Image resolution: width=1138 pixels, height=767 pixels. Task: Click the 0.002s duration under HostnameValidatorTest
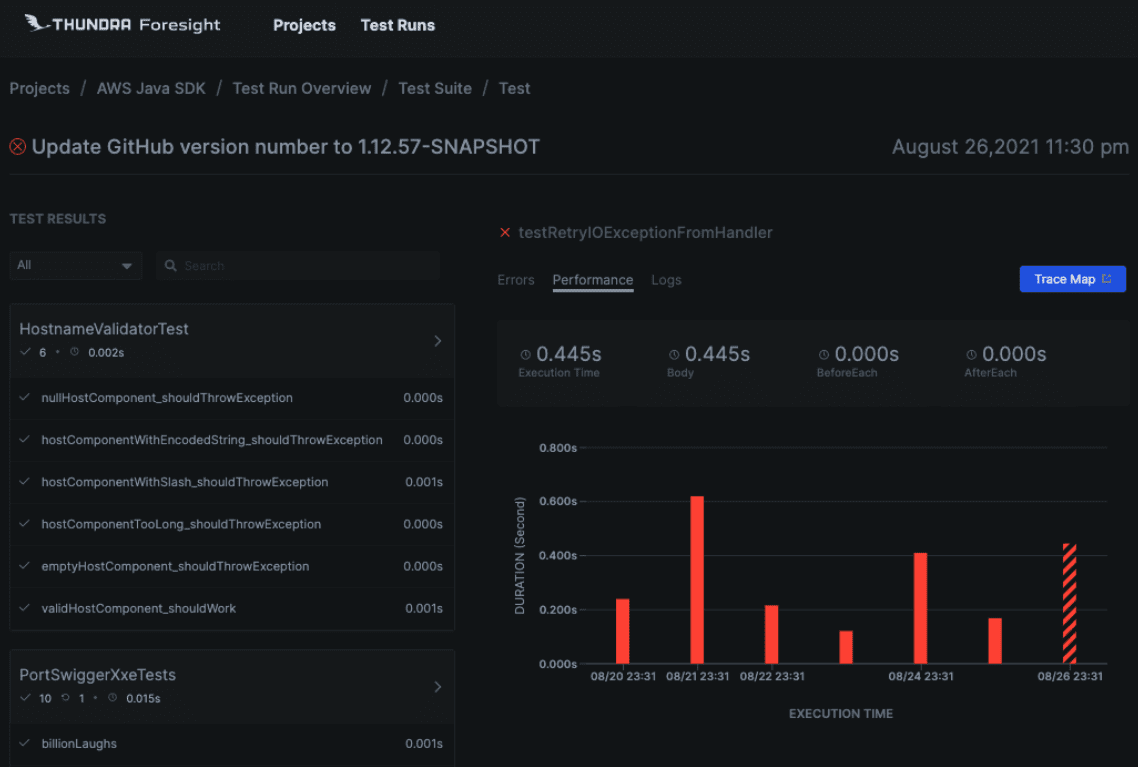[106, 353]
